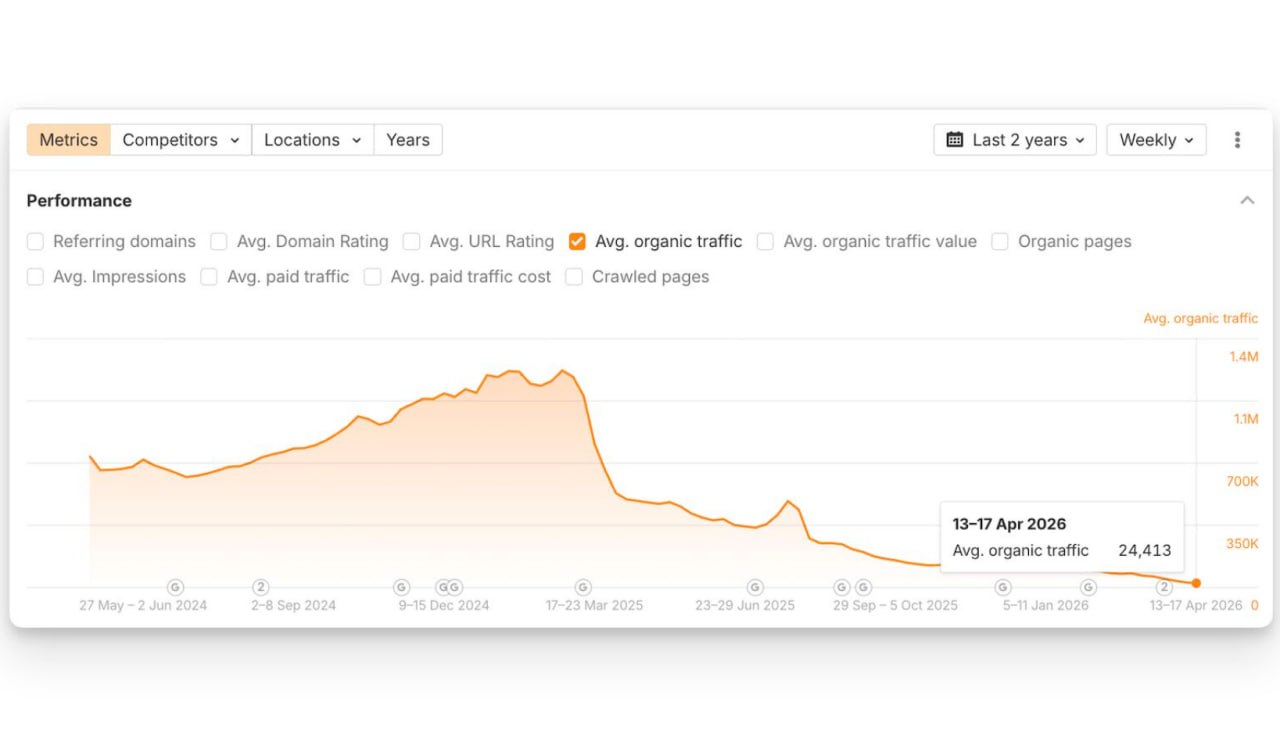Click the '17–23 Mar 2025' date label

[595, 605]
